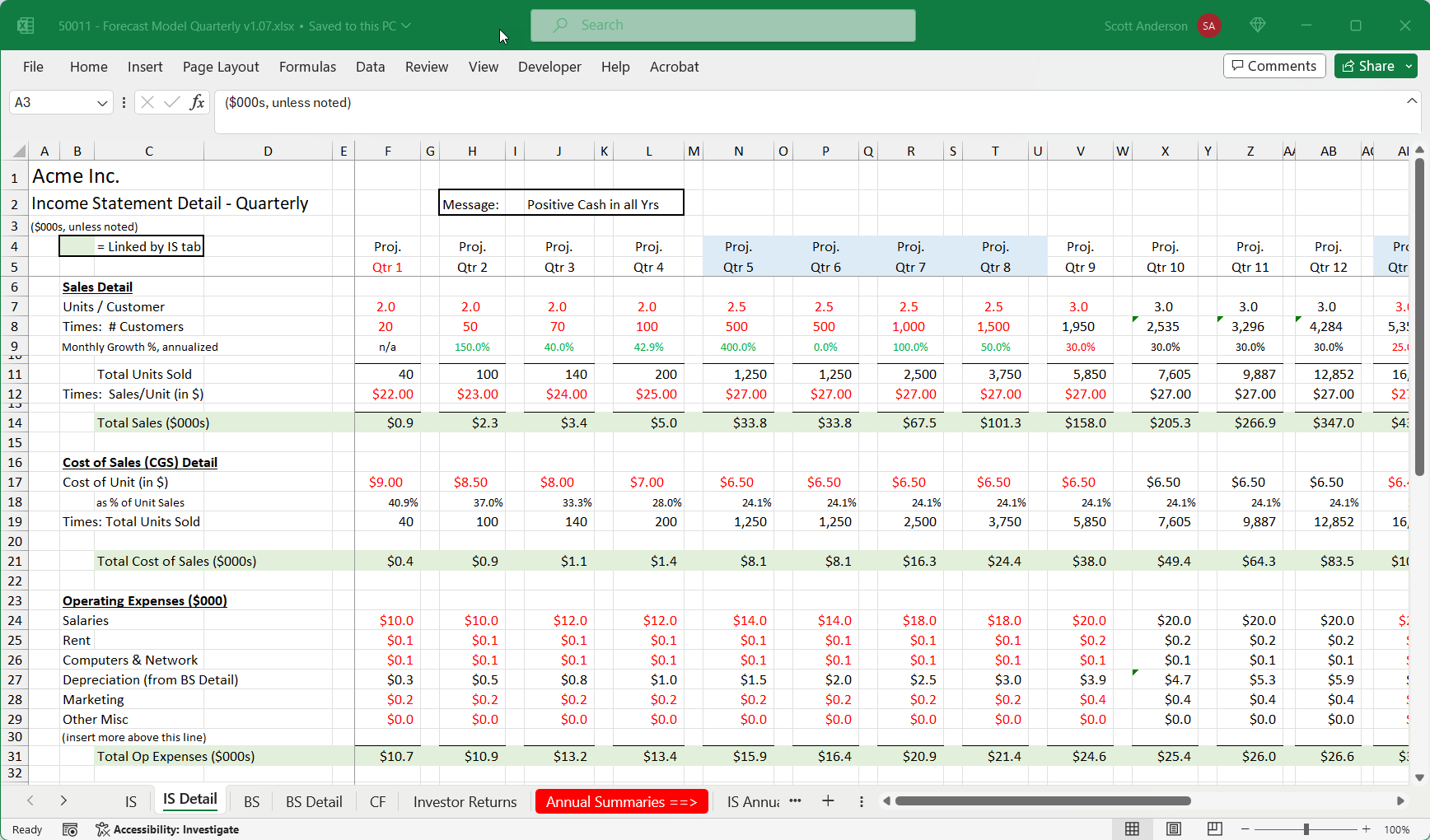Click the Cancel formula X icon
Image resolution: width=1430 pixels, height=840 pixels.
point(147,102)
